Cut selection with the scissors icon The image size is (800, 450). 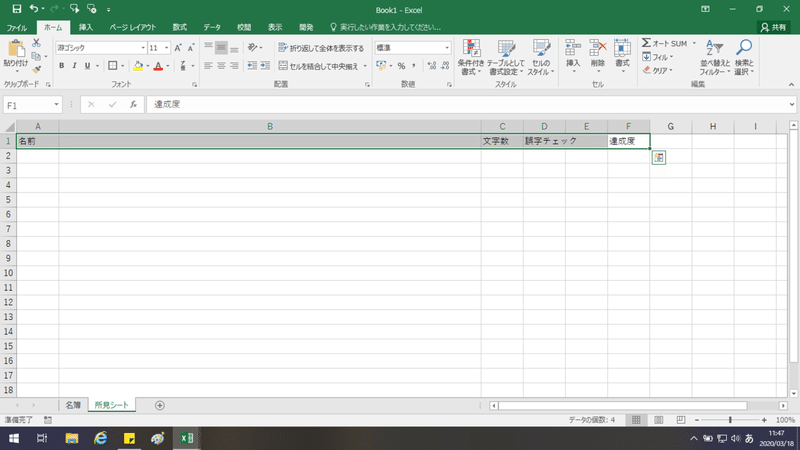coord(36,43)
